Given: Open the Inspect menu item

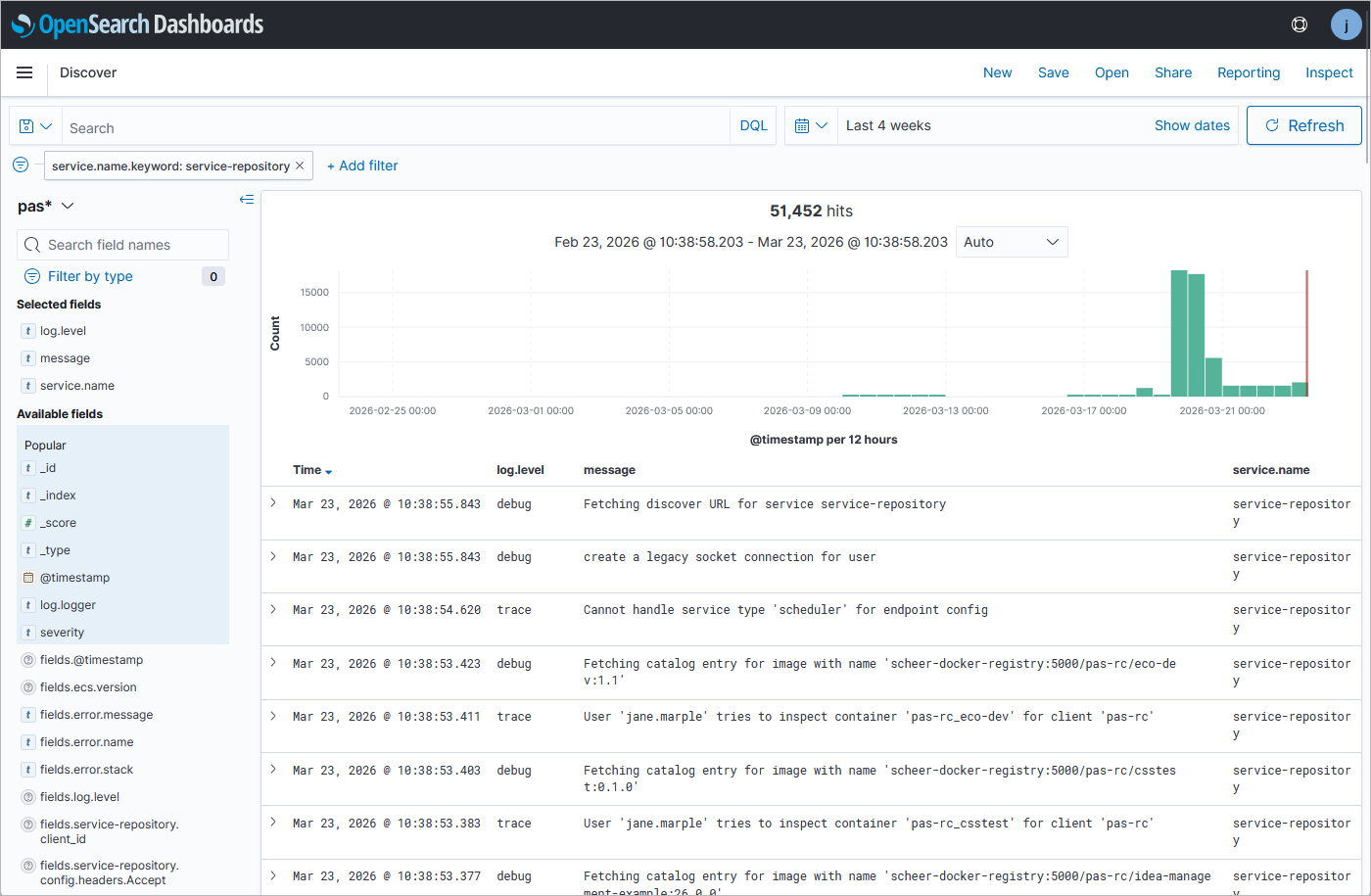Looking at the screenshot, I should [x=1328, y=72].
